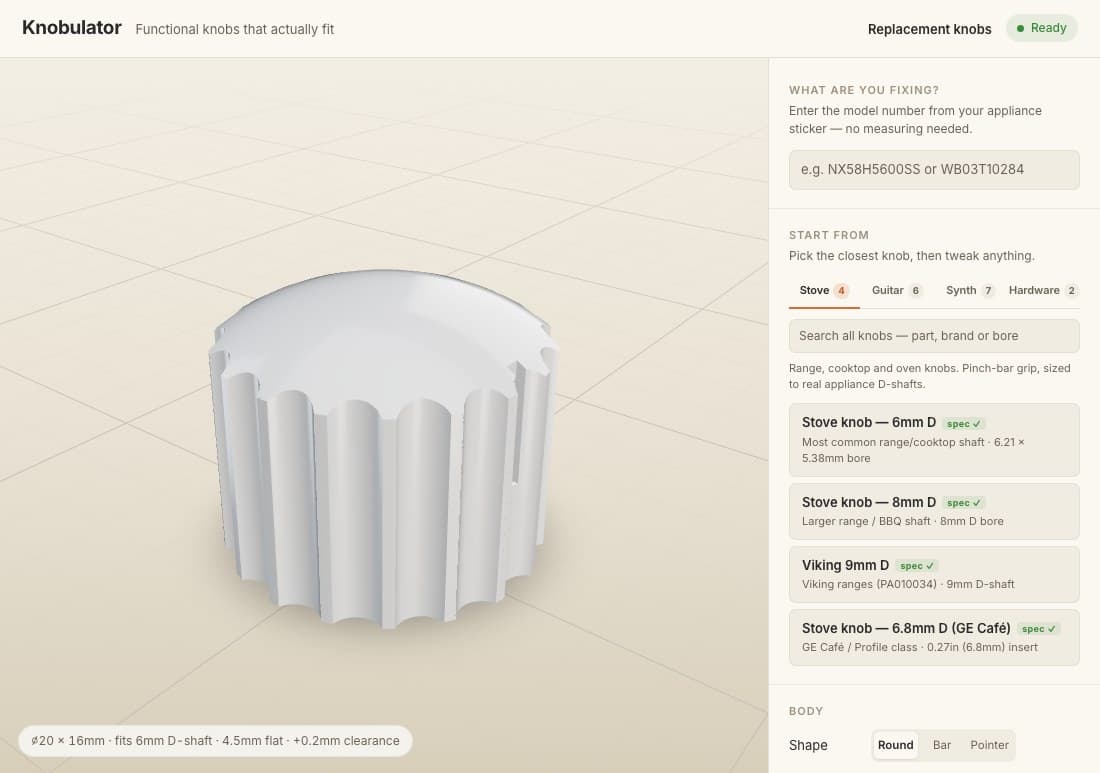Click the Stove tab count badge 4
Screen dimensions: 1100x773
click(x=841, y=290)
